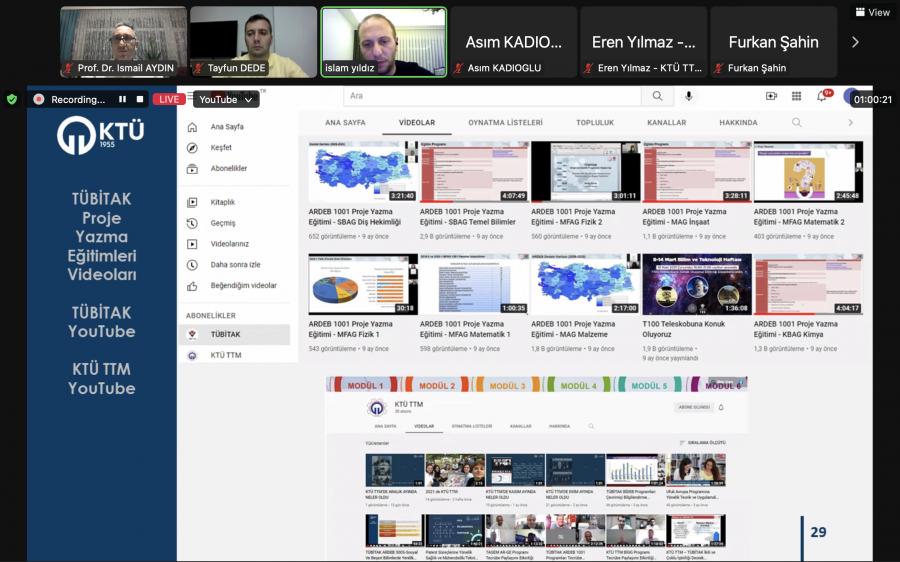Image resolution: width=900 pixels, height=562 pixels.
Task: Click the KTÜ TTM channel icon in subscriptions
Action: pos(192,355)
